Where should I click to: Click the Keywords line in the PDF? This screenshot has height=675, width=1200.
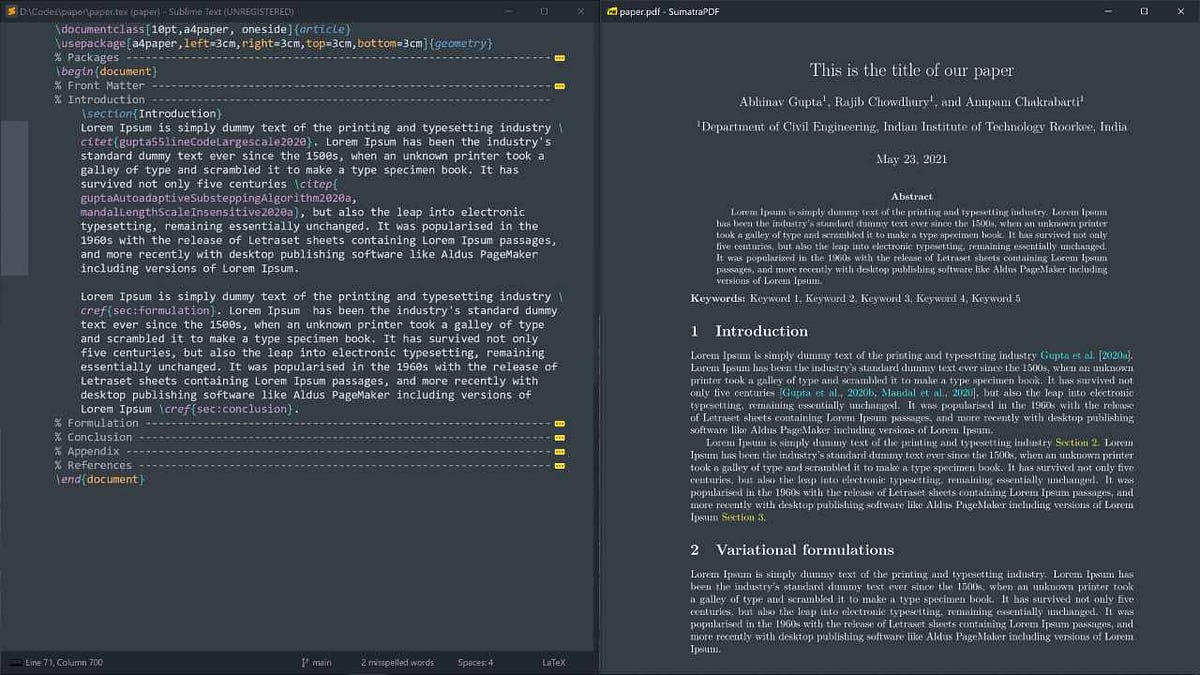point(855,299)
